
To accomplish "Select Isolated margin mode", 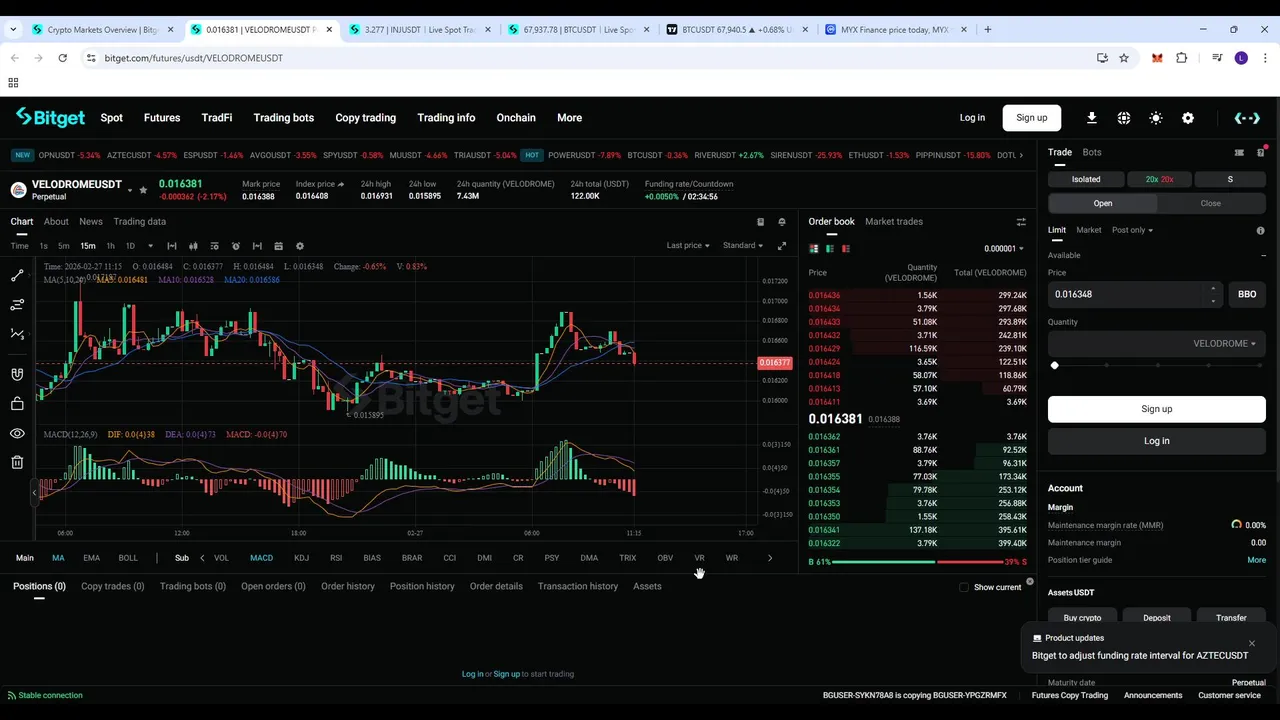I will (1086, 179).
